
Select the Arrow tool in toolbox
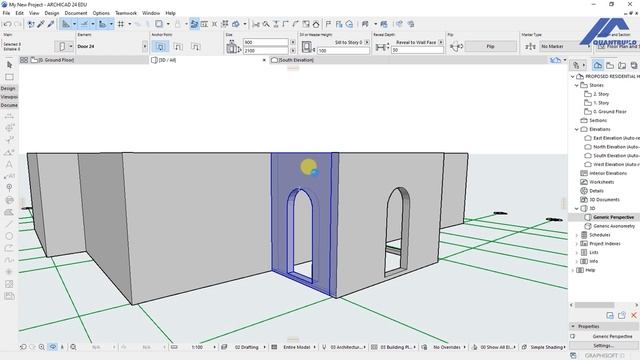pyautogui.click(x=9, y=65)
